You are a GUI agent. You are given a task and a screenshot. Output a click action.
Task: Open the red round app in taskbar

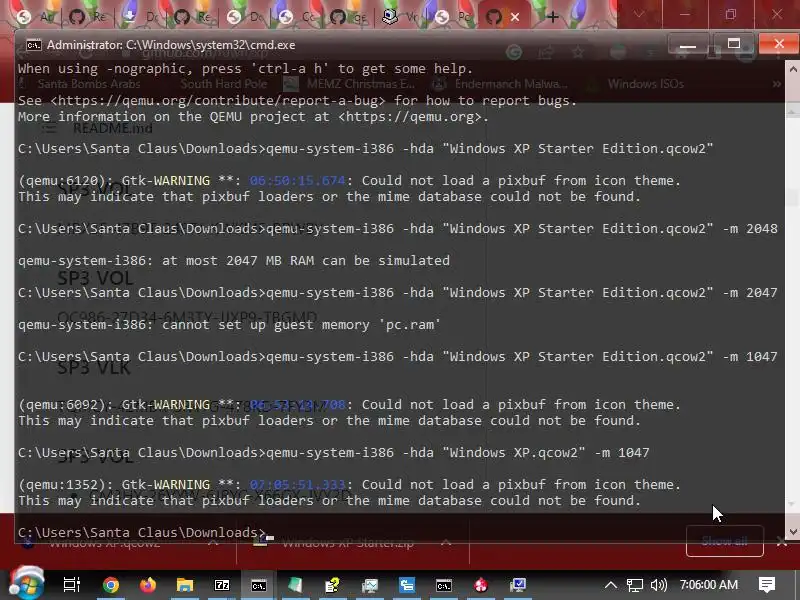click(x=481, y=585)
